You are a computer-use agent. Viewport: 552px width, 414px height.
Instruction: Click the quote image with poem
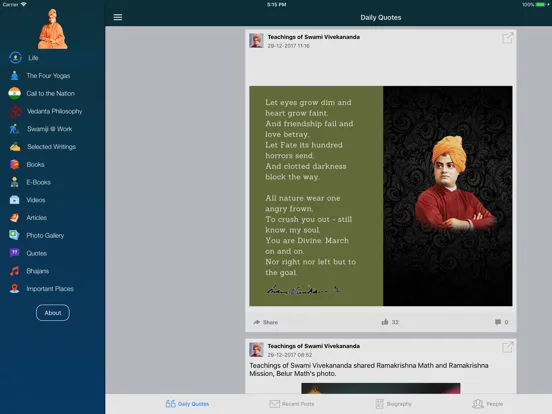coord(381,196)
